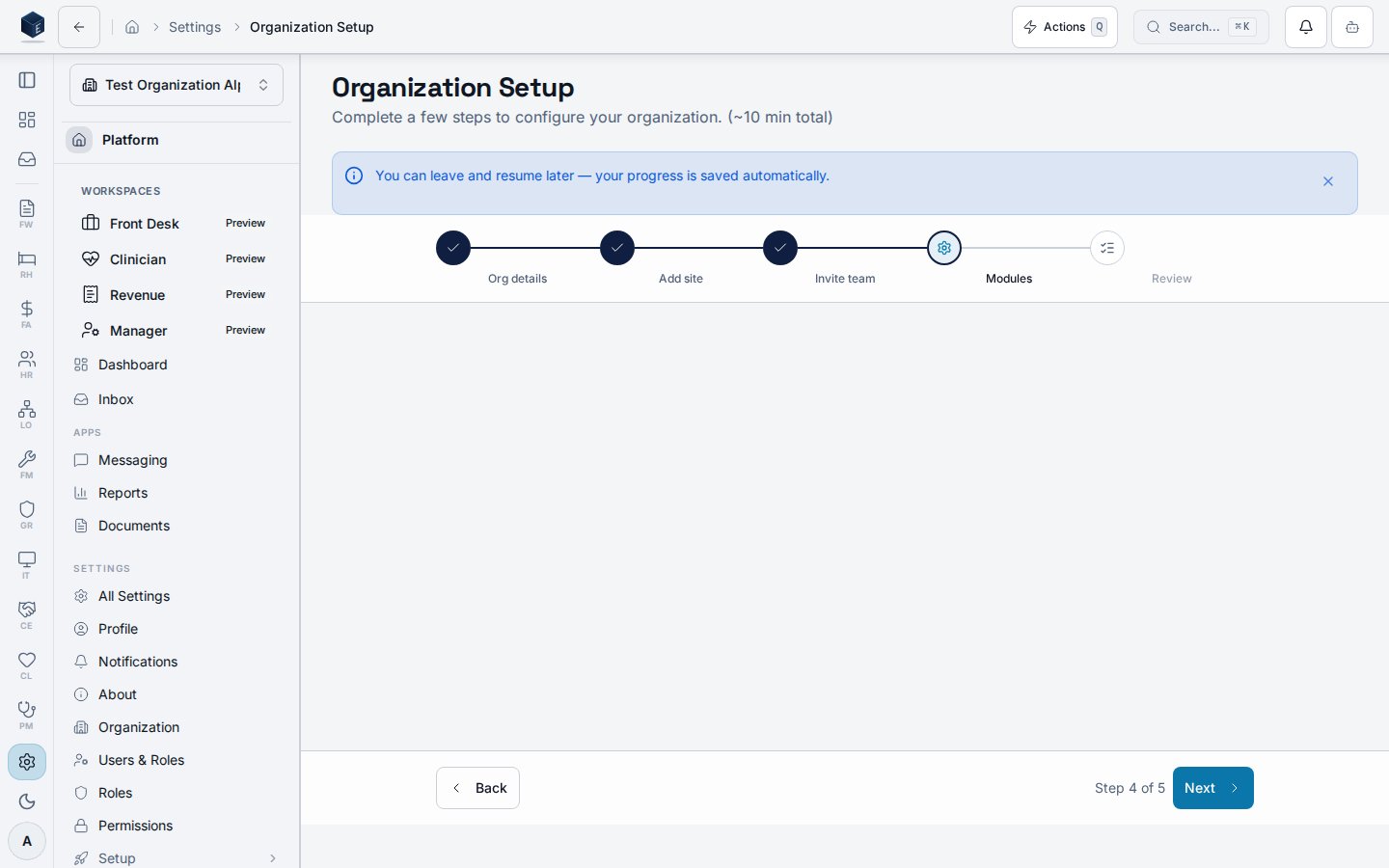1389x868 pixels.
Task: Open the Front Desk workspace
Action: coord(177,224)
